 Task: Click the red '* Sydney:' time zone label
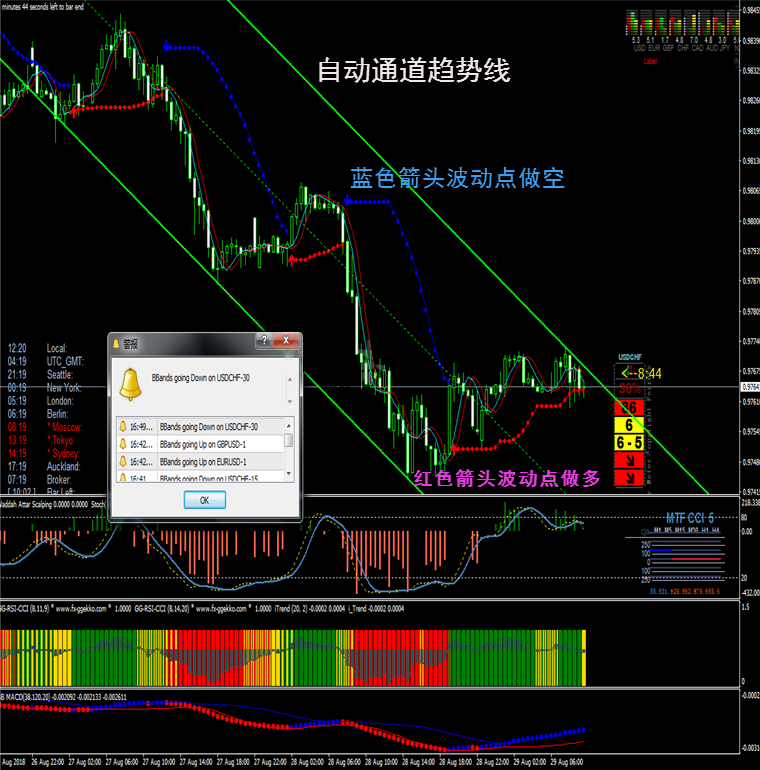point(63,453)
